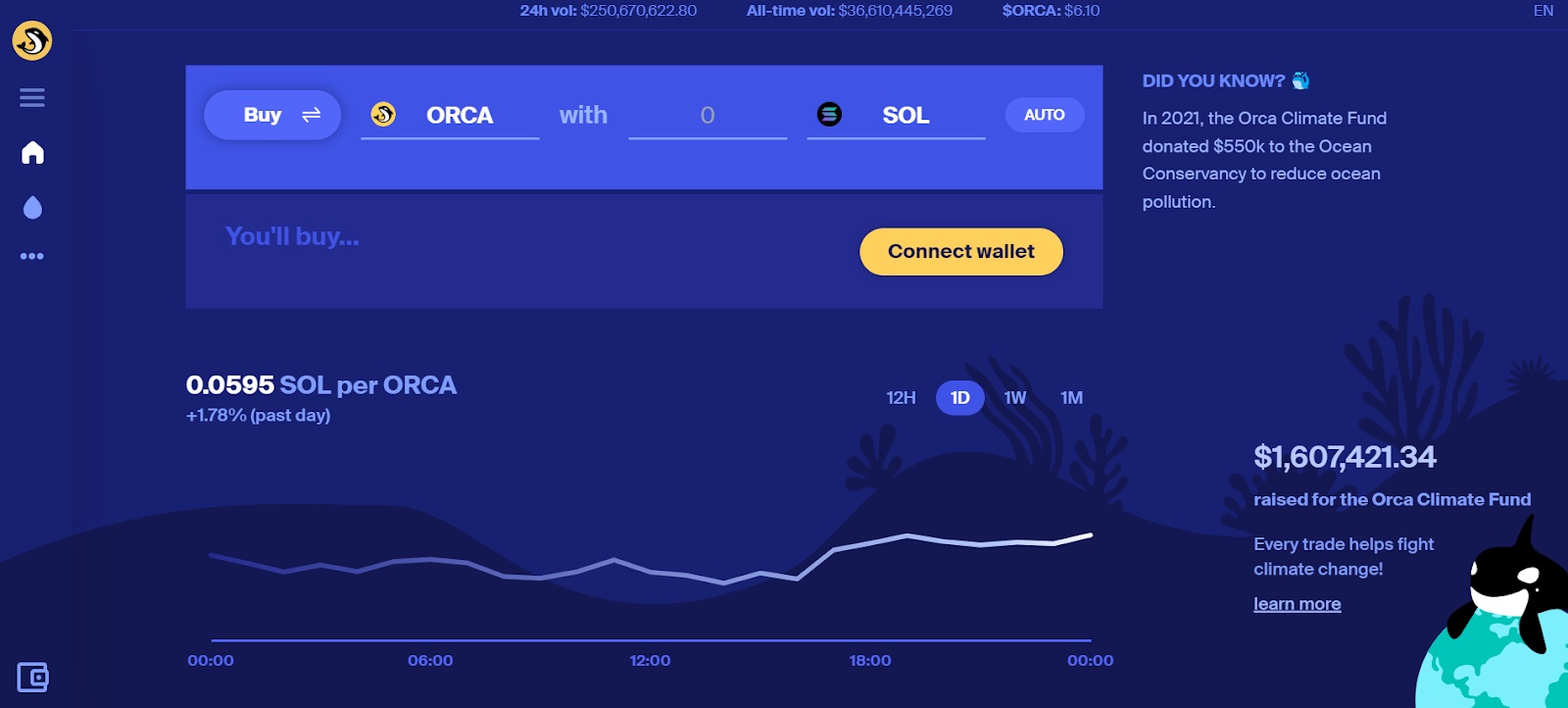The width and height of the screenshot is (1568, 708).
Task: Click the Connect wallet button
Action: (x=961, y=252)
